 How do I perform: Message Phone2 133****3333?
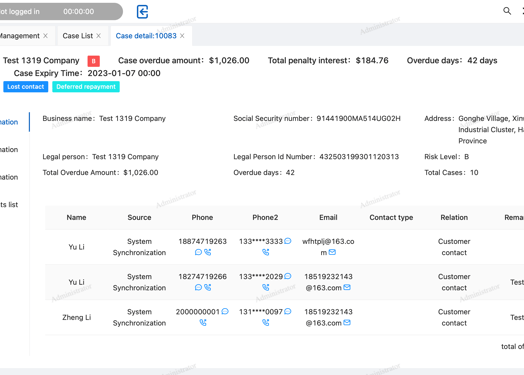pos(288,241)
